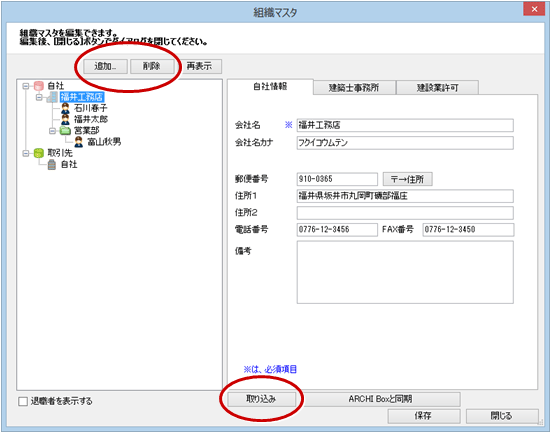Click the 取り込み import button
Viewport: 551px width, 433px height.
(261, 399)
